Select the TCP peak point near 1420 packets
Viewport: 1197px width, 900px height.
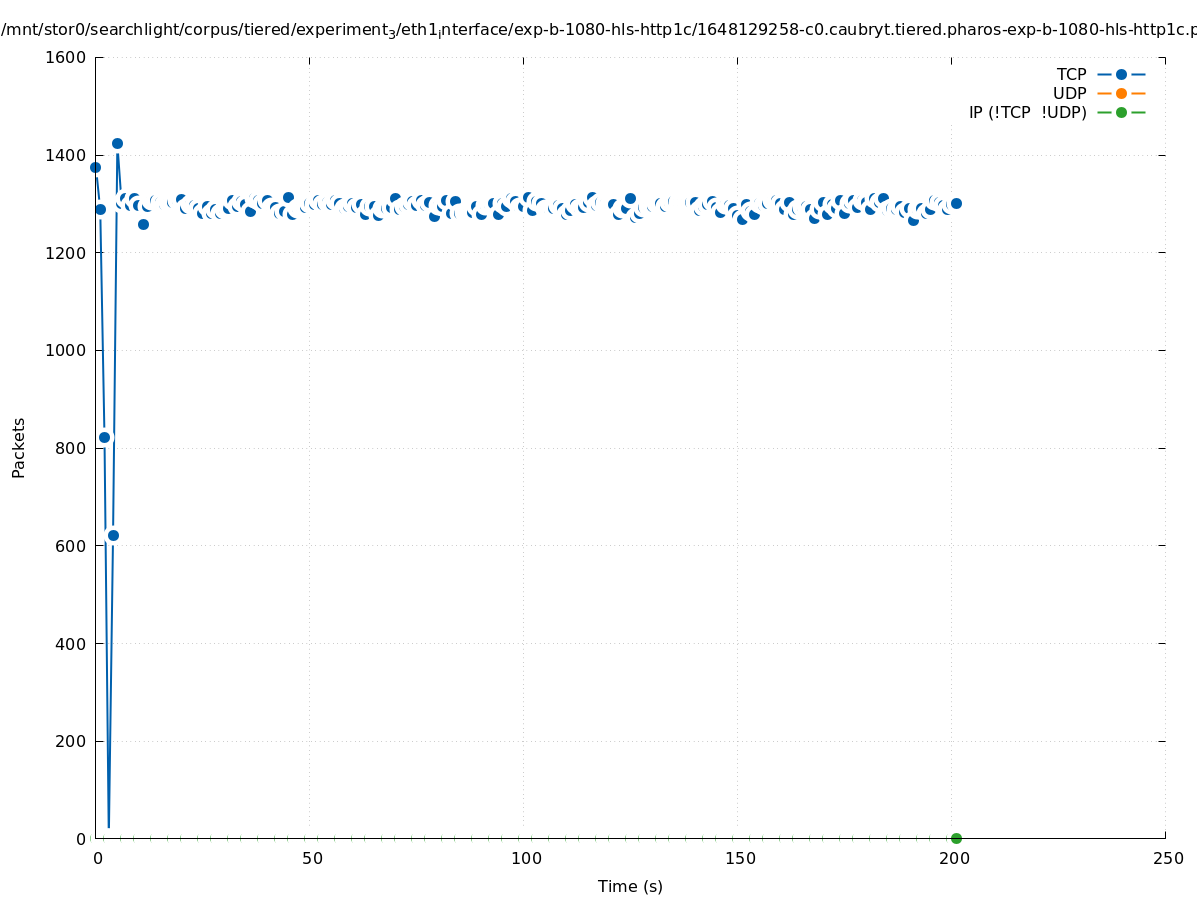click(117, 143)
